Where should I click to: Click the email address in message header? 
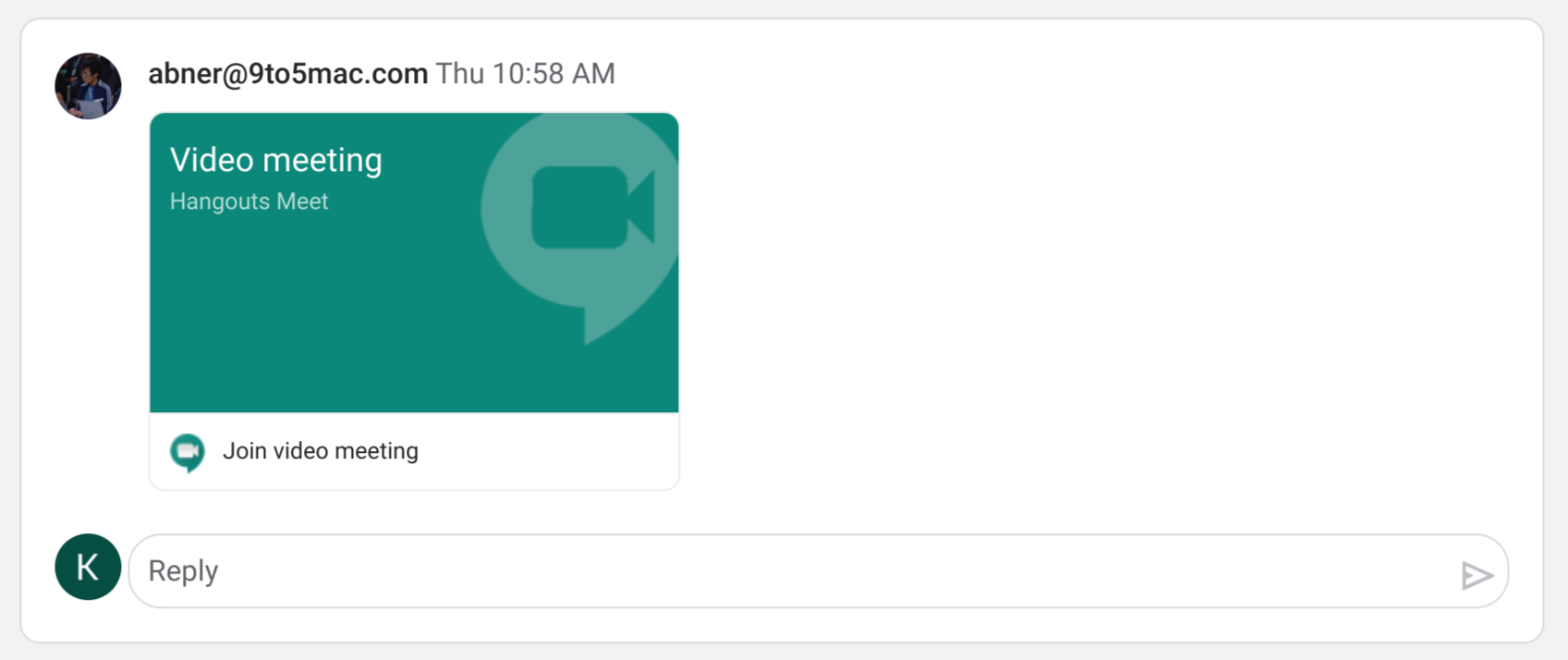coord(288,74)
